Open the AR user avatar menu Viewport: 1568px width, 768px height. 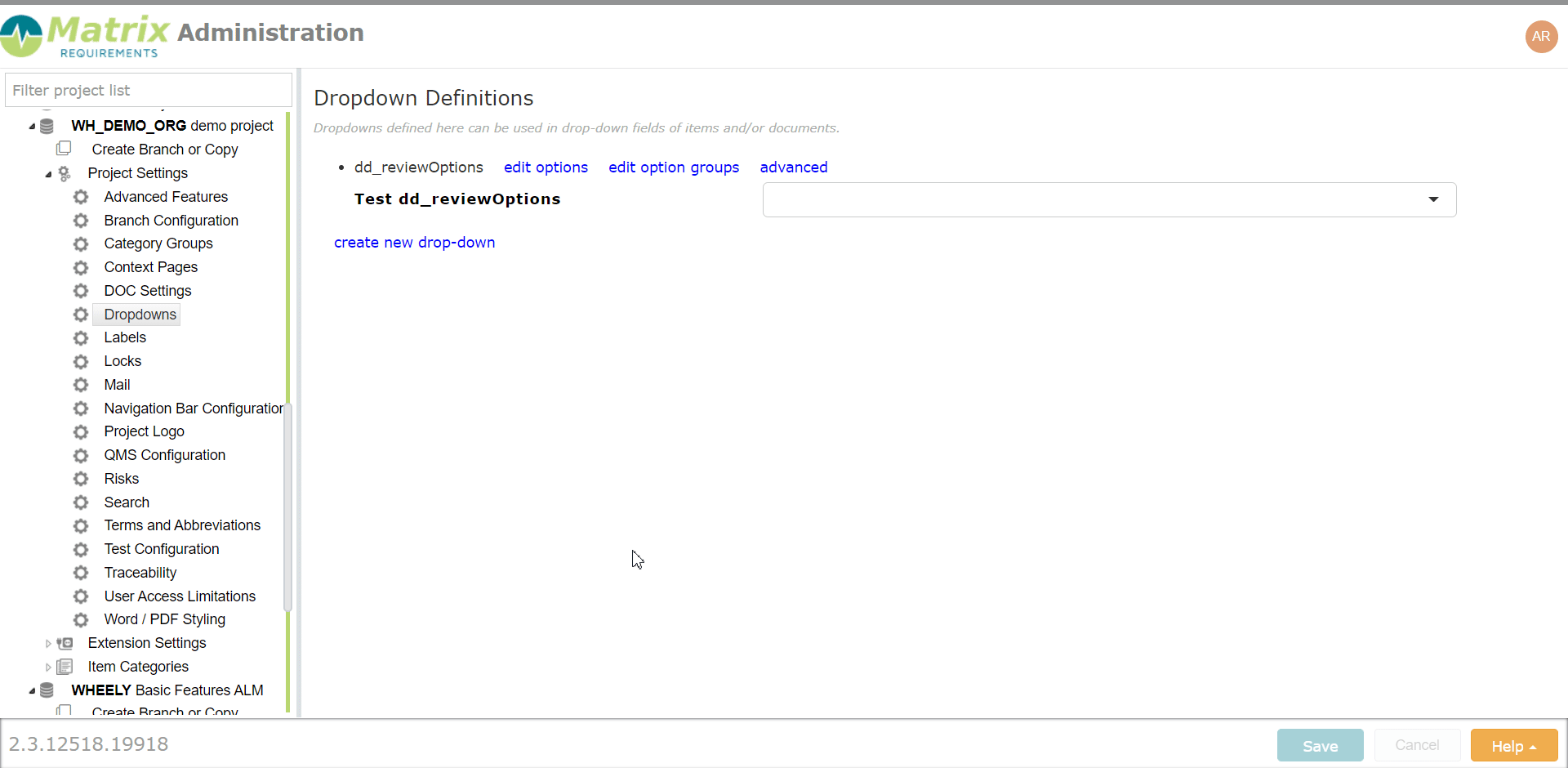(x=1541, y=36)
